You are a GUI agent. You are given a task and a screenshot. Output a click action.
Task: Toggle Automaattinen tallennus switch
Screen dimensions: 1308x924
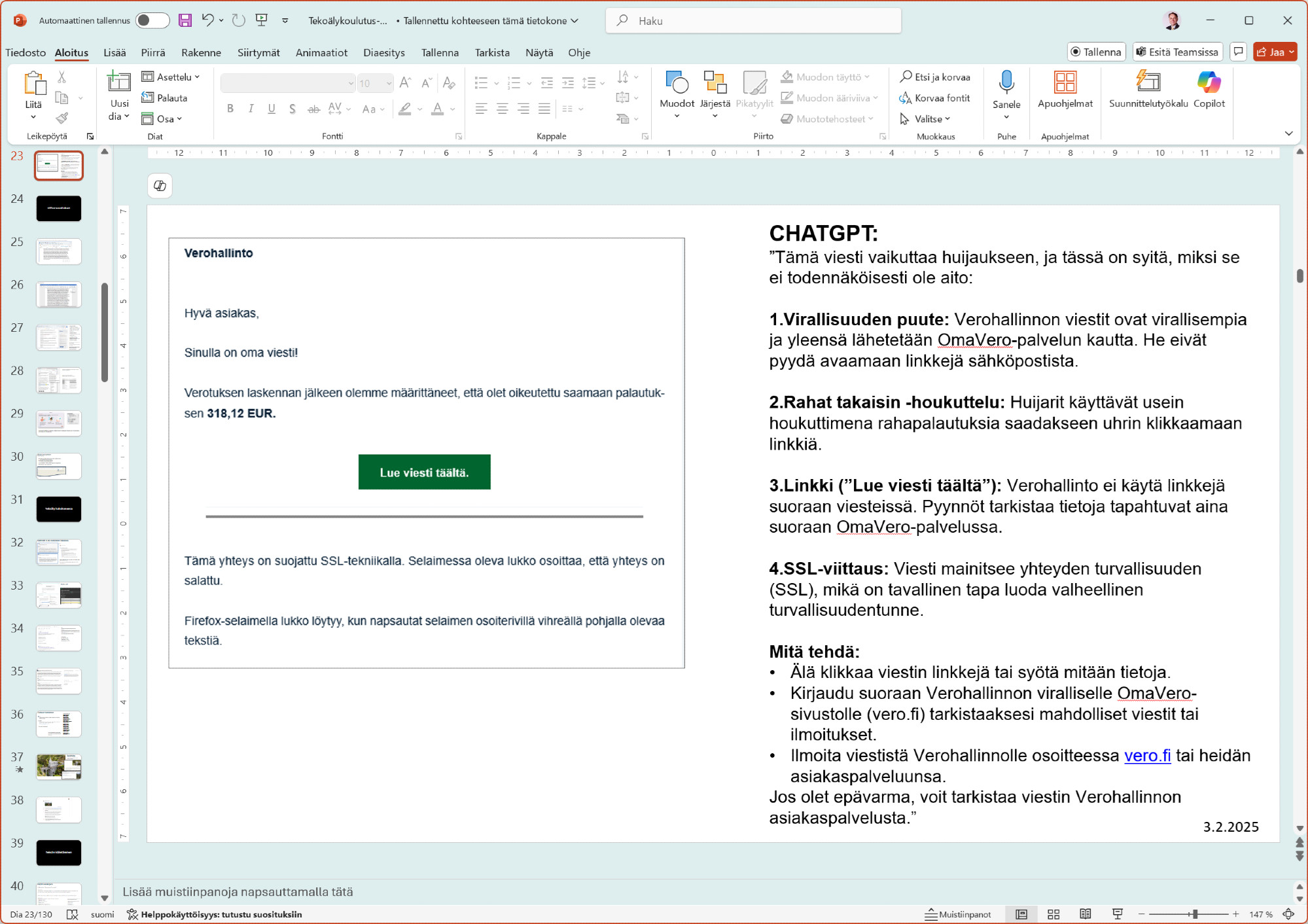pos(152,20)
